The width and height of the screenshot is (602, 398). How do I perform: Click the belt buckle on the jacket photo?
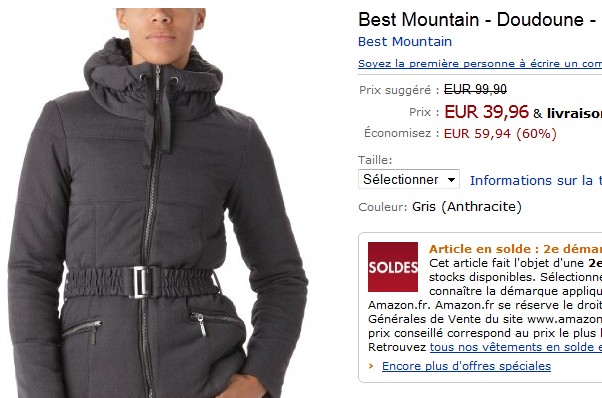click(141, 282)
